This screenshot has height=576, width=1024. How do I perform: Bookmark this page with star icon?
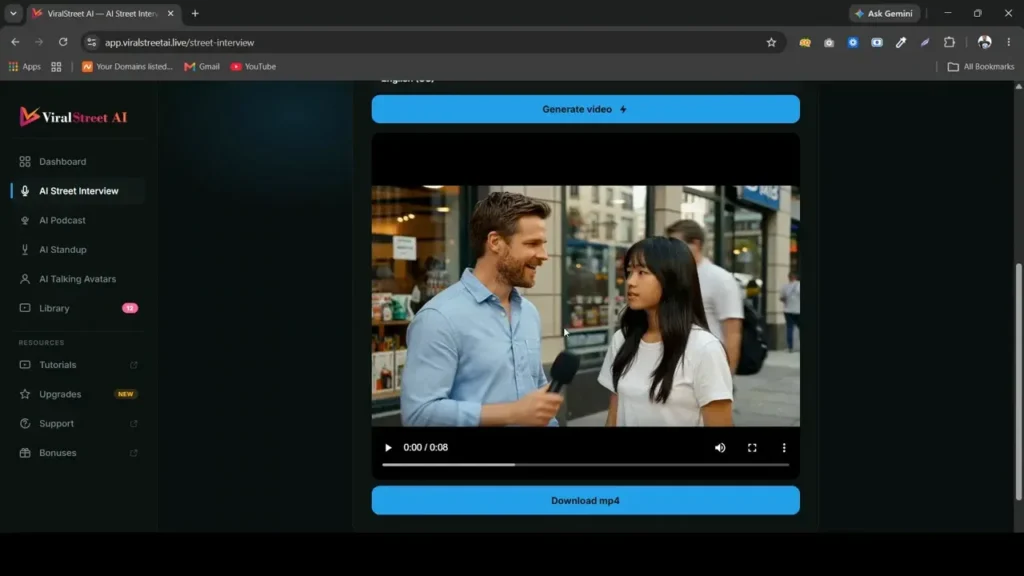click(x=771, y=42)
